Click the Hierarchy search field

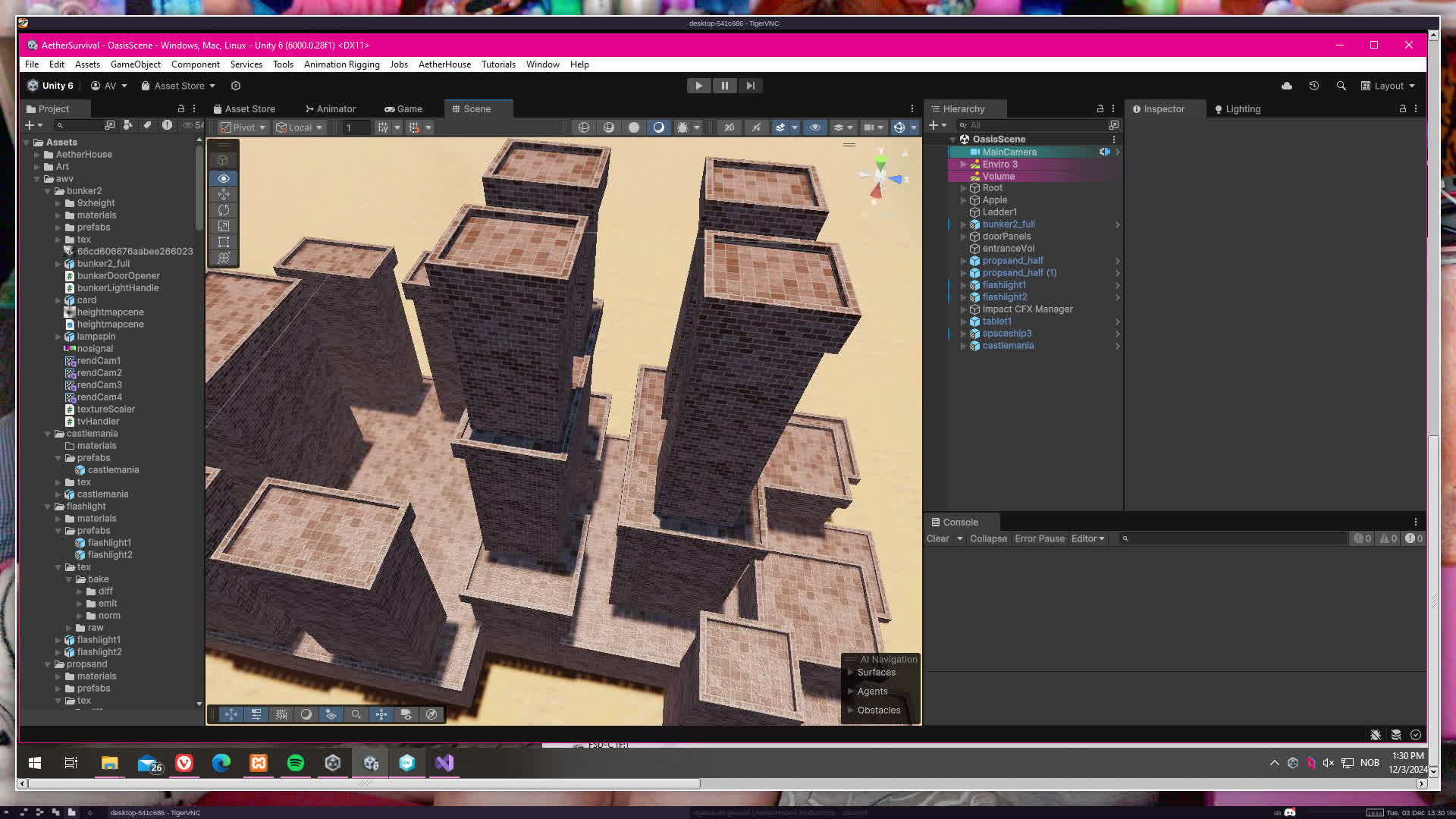tap(1031, 125)
